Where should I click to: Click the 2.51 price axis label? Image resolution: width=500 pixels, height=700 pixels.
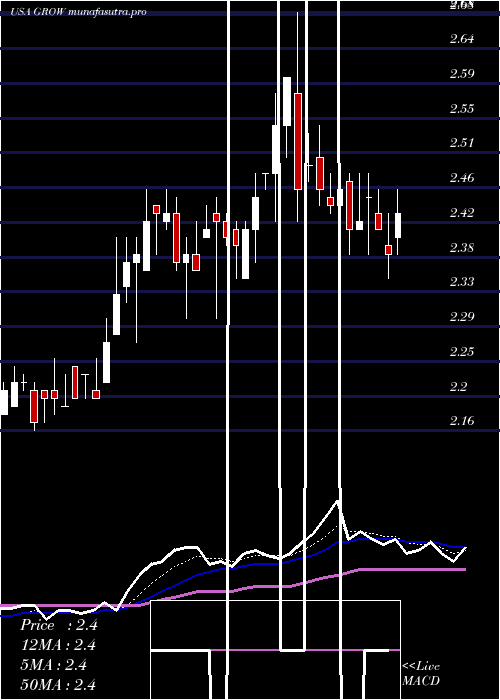click(x=462, y=143)
